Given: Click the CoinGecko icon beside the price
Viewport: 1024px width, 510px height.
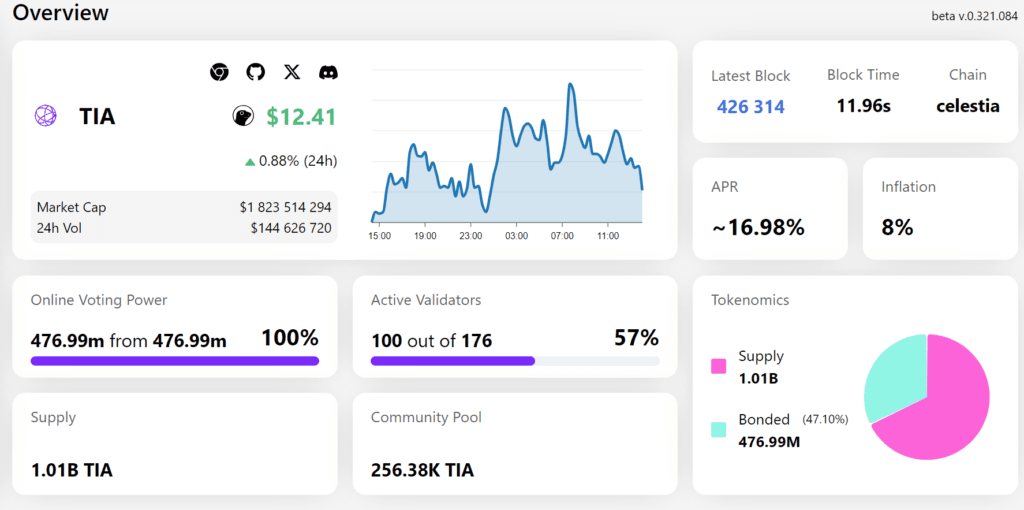Looking at the screenshot, I should click(242, 117).
